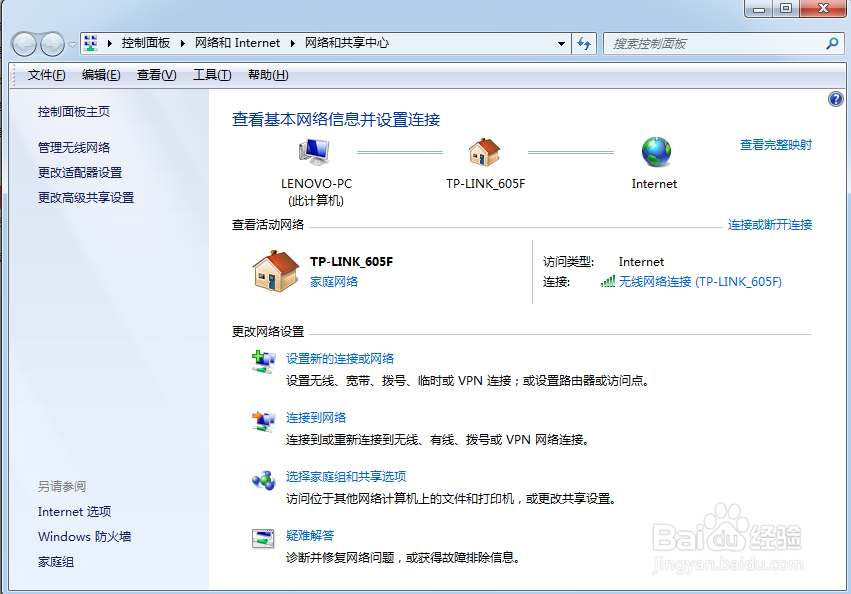Screen dimensions: 851x594
Task: Open 更改高级共享设置 in sidebar
Action: (x=86, y=198)
